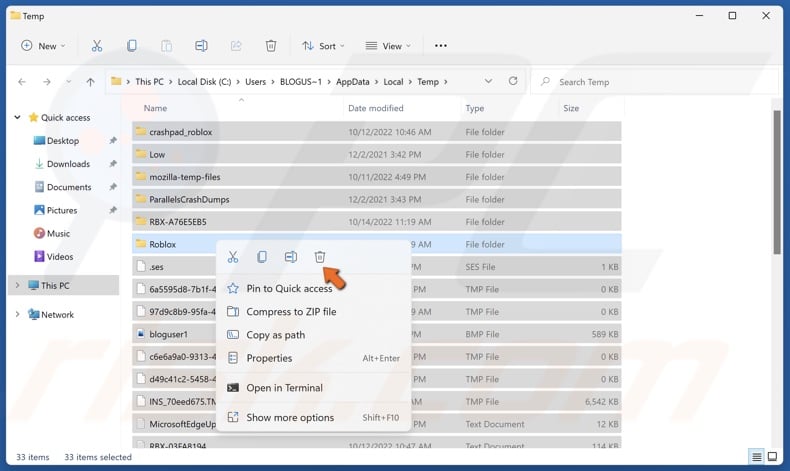
Task: Open Downloads in Quick access
Action: 68,164
